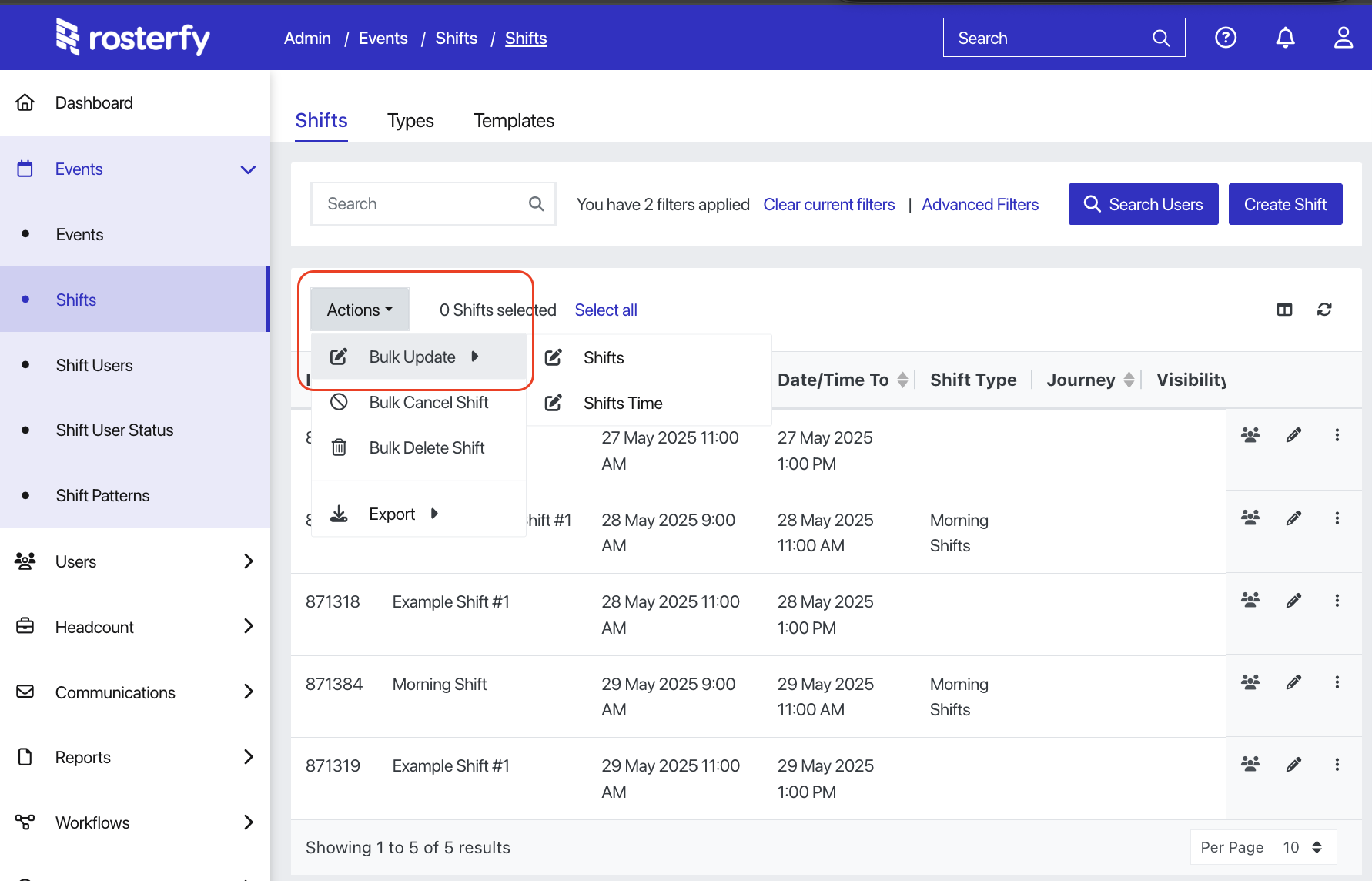Screen dimensions: 1372x881
Task: Click the Search Users button
Action: tap(1143, 204)
